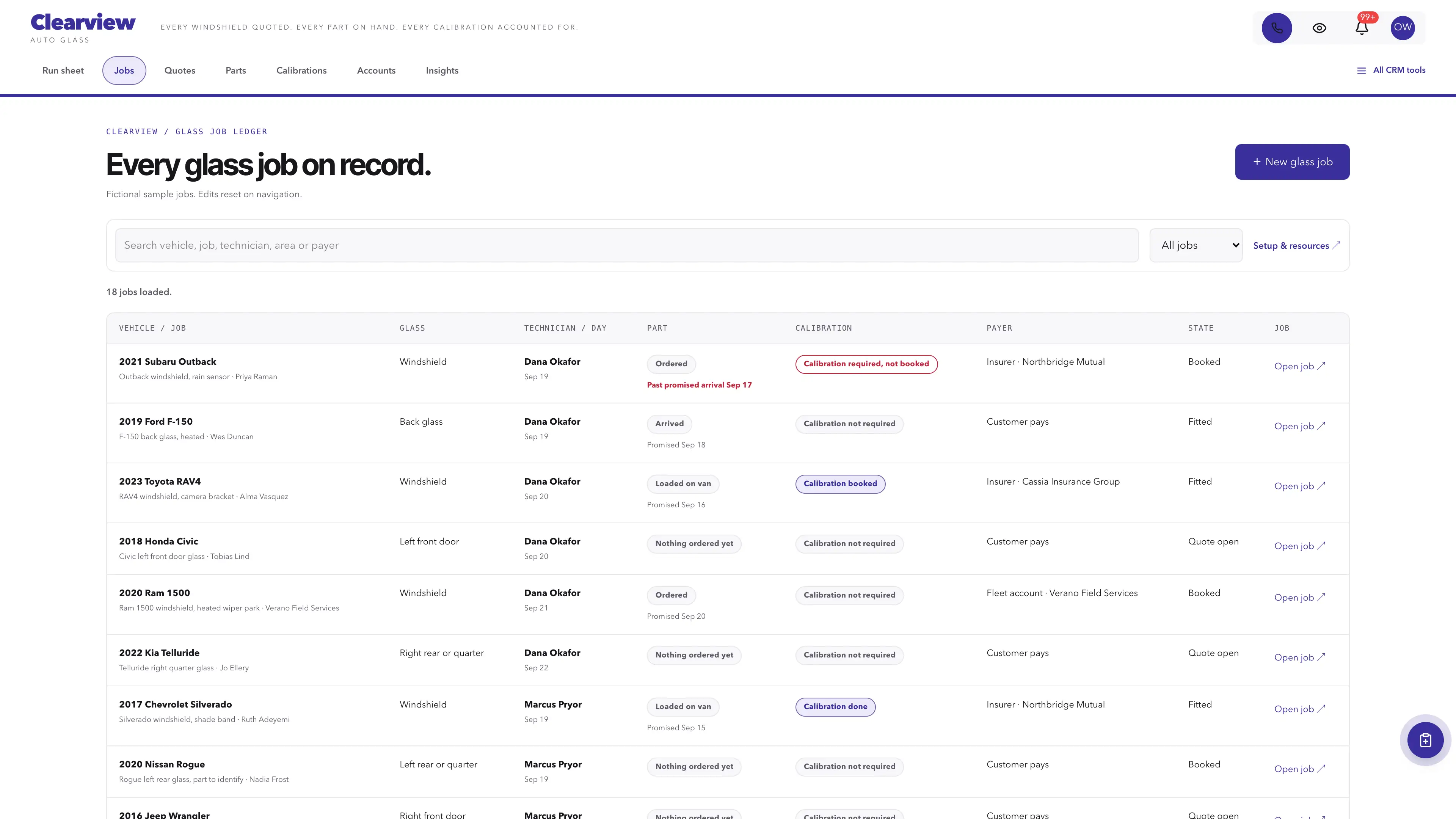The height and width of the screenshot is (819, 1456).
Task: Click 'Past promised arrival Sep 17' warning
Action: (699, 385)
